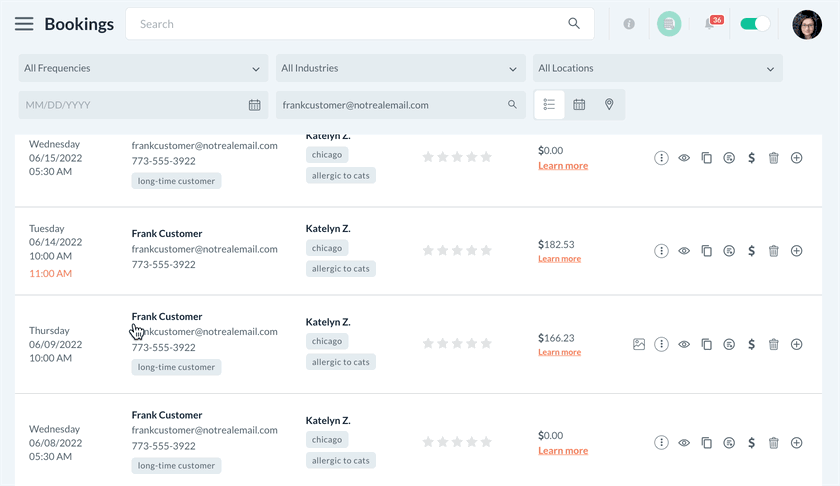Expand the All Locations dropdown
This screenshot has height=486, width=840.
tap(657, 69)
